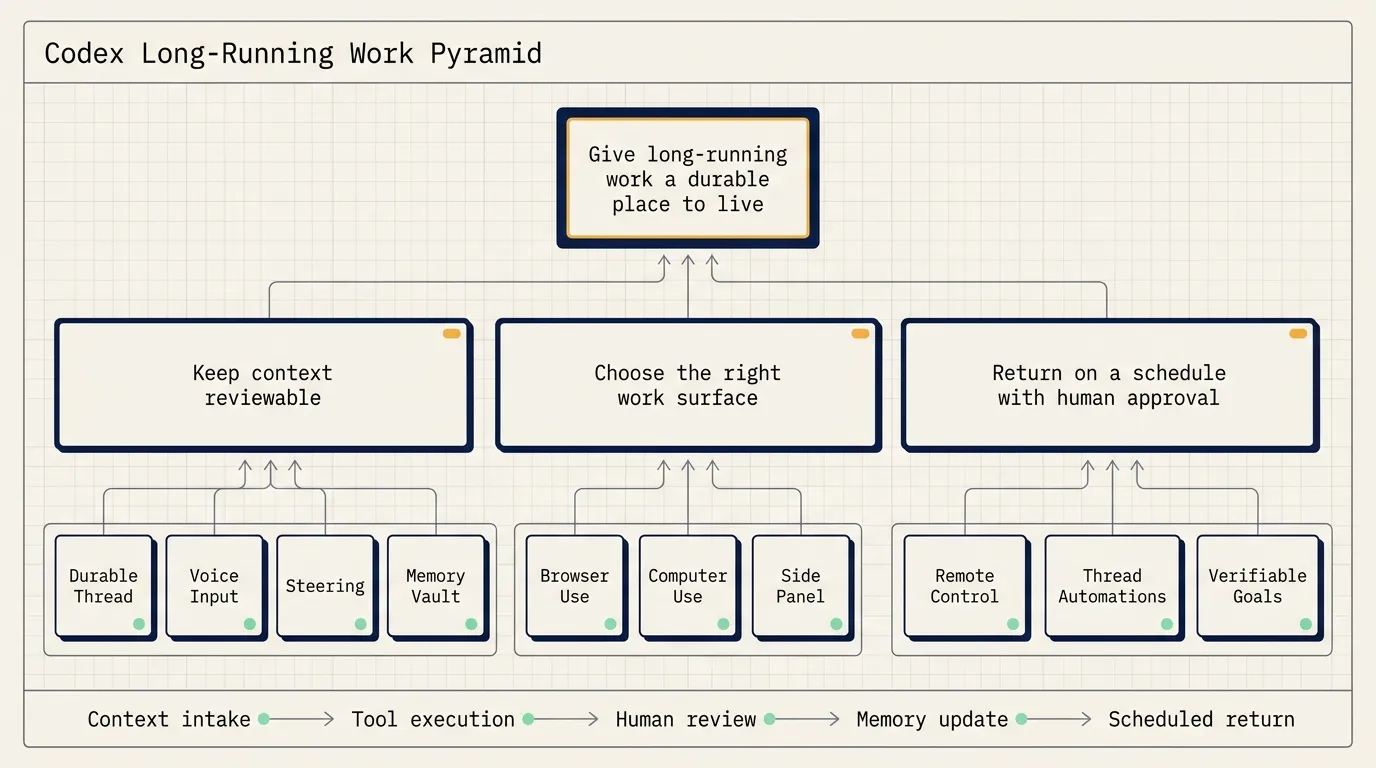Click orange marker on 'Choose the right work surface' box
The image size is (1376, 768).
[x=860, y=334]
